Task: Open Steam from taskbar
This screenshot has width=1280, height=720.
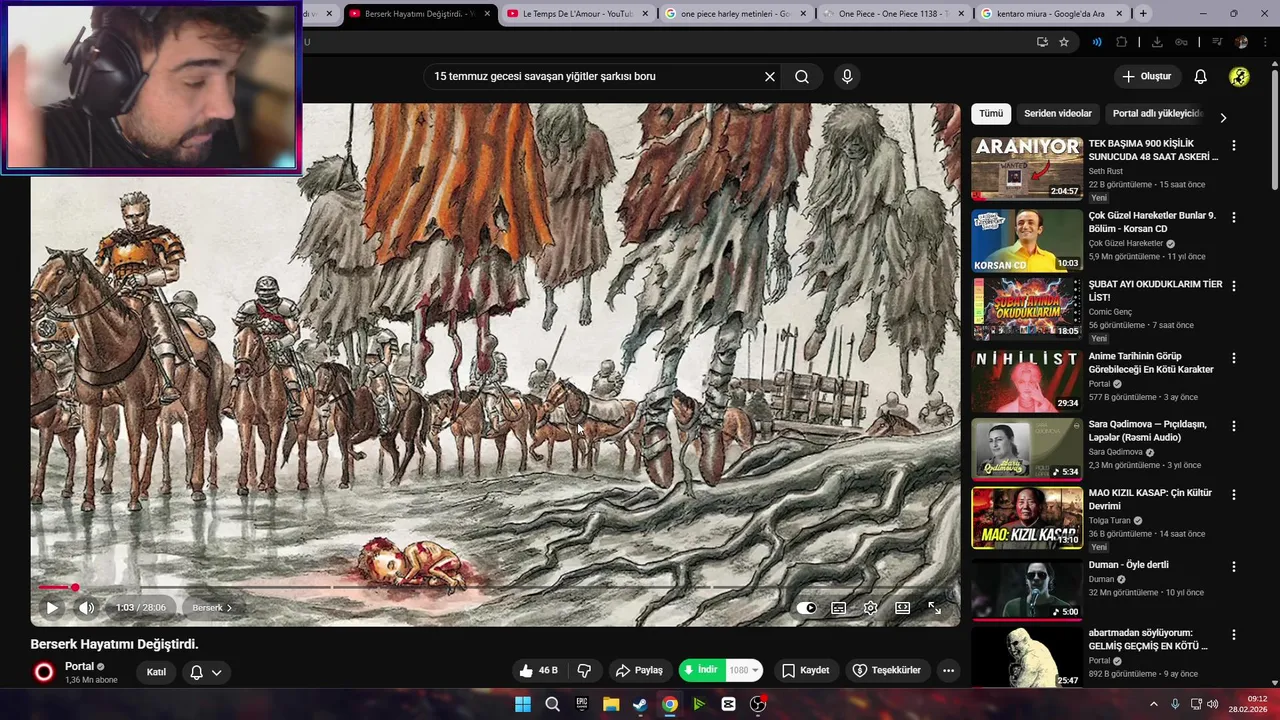Action: [x=640, y=704]
